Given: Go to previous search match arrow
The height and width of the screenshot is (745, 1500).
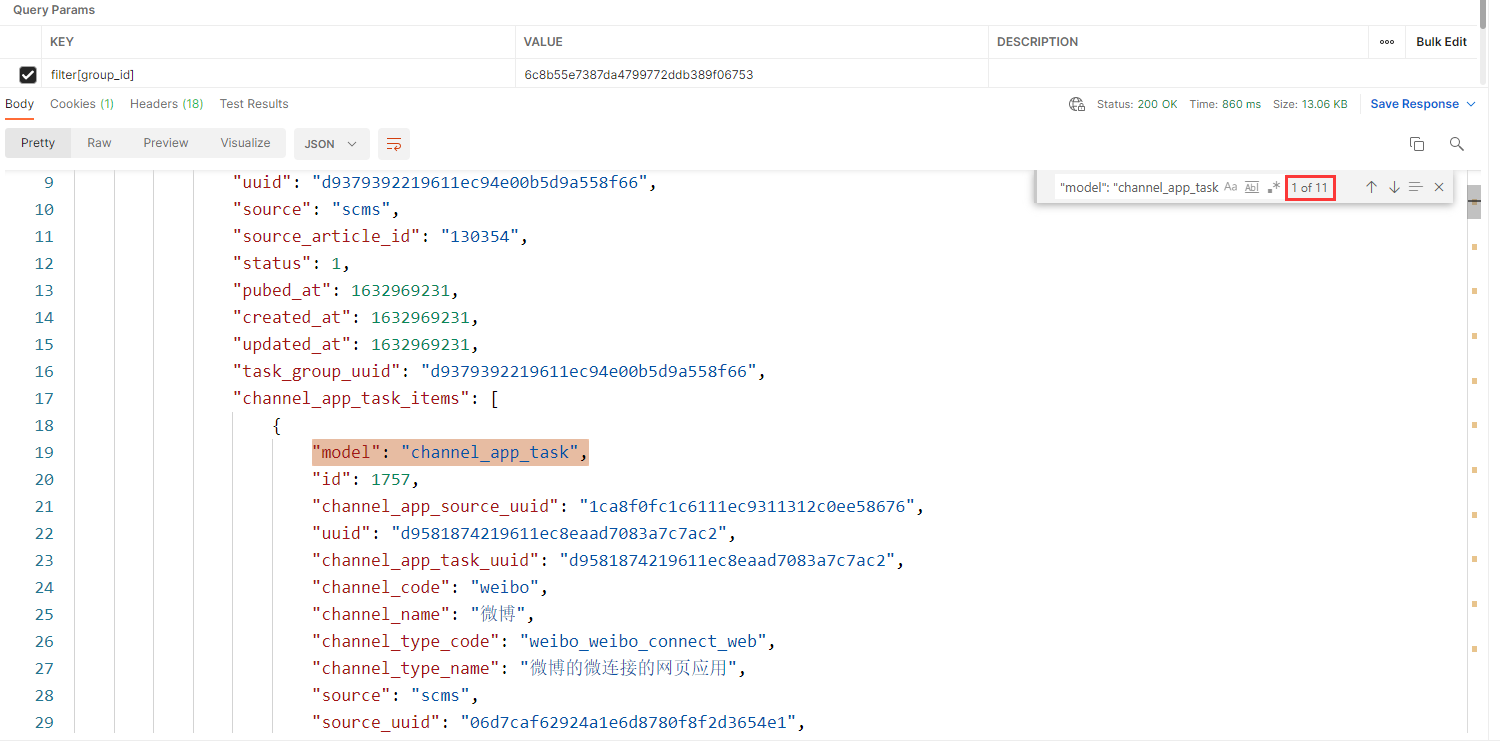Looking at the screenshot, I should click(x=1371, y=187).
